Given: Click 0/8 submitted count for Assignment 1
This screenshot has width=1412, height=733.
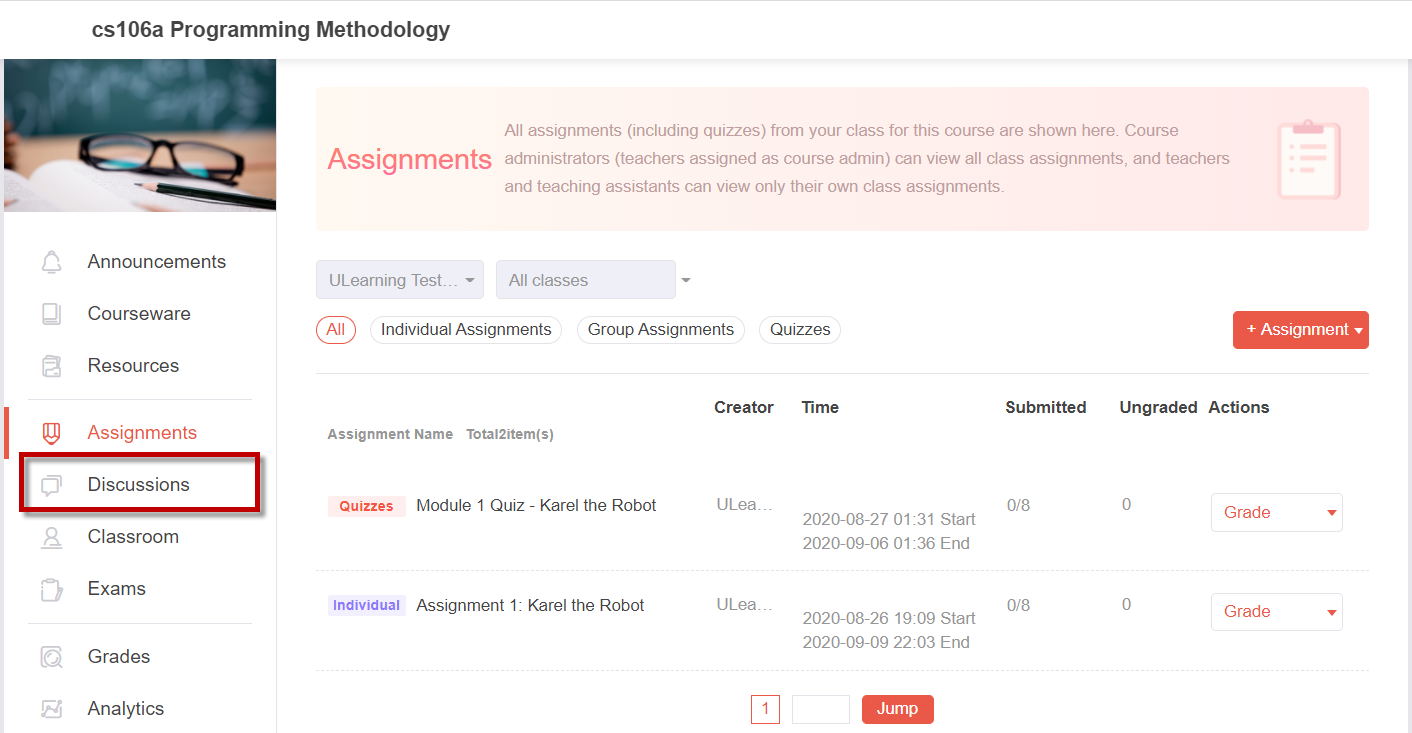Looking at the screenshot, I should [1018, 606].
